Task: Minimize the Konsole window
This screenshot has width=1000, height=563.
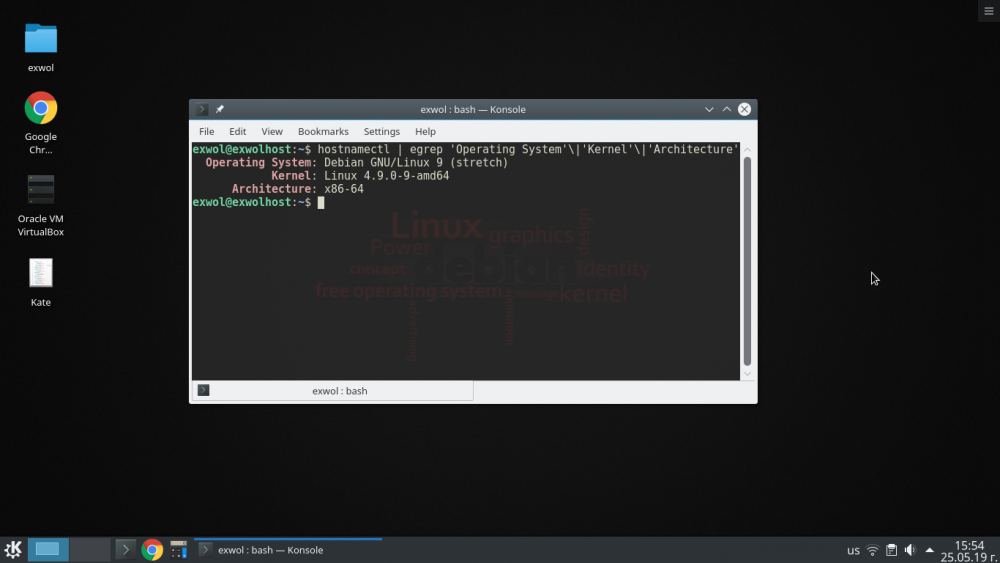Action: (709, 109)
